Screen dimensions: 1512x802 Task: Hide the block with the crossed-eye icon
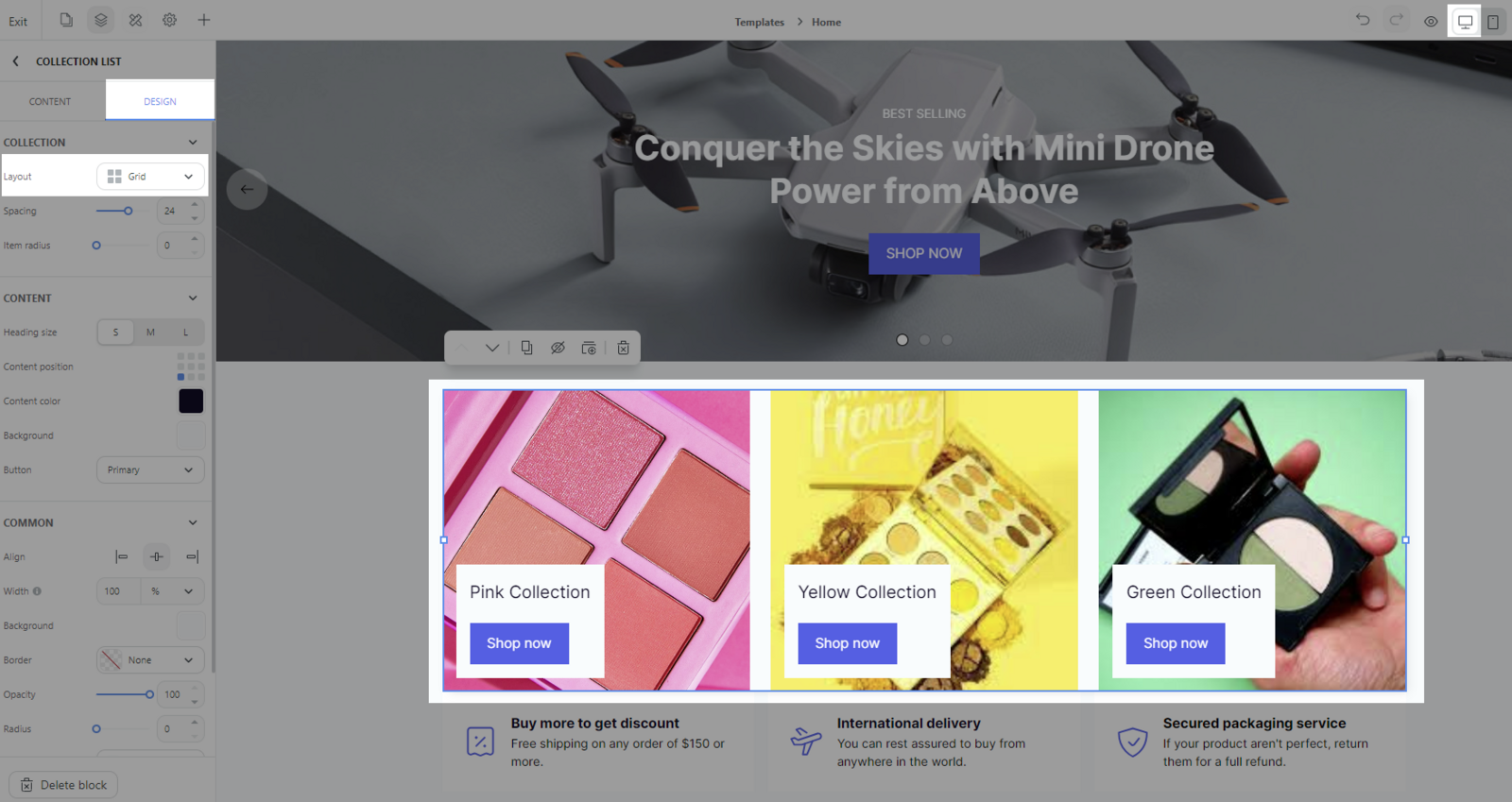click(558, 348)
